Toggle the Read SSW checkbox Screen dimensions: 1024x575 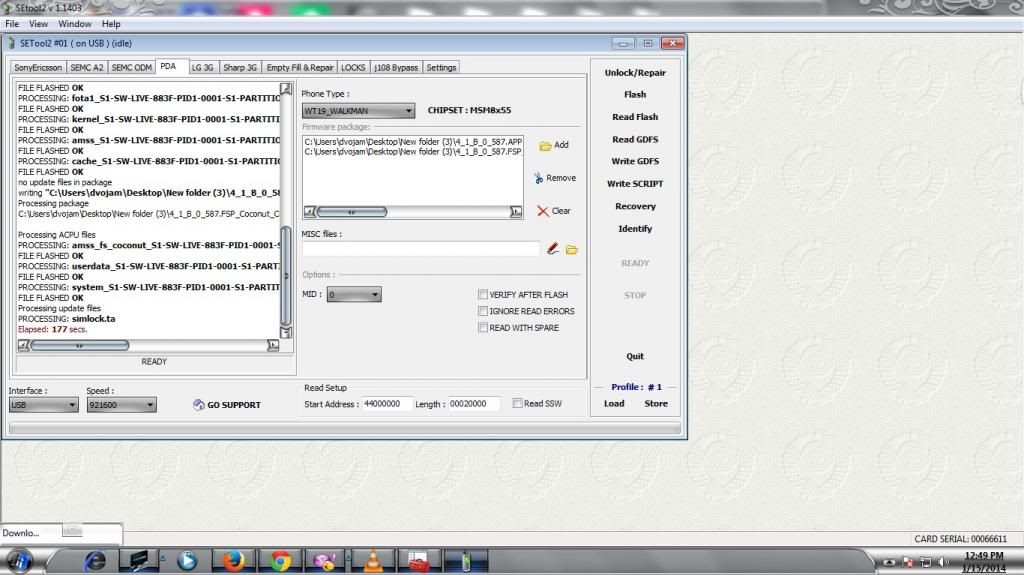click(517, 404)
